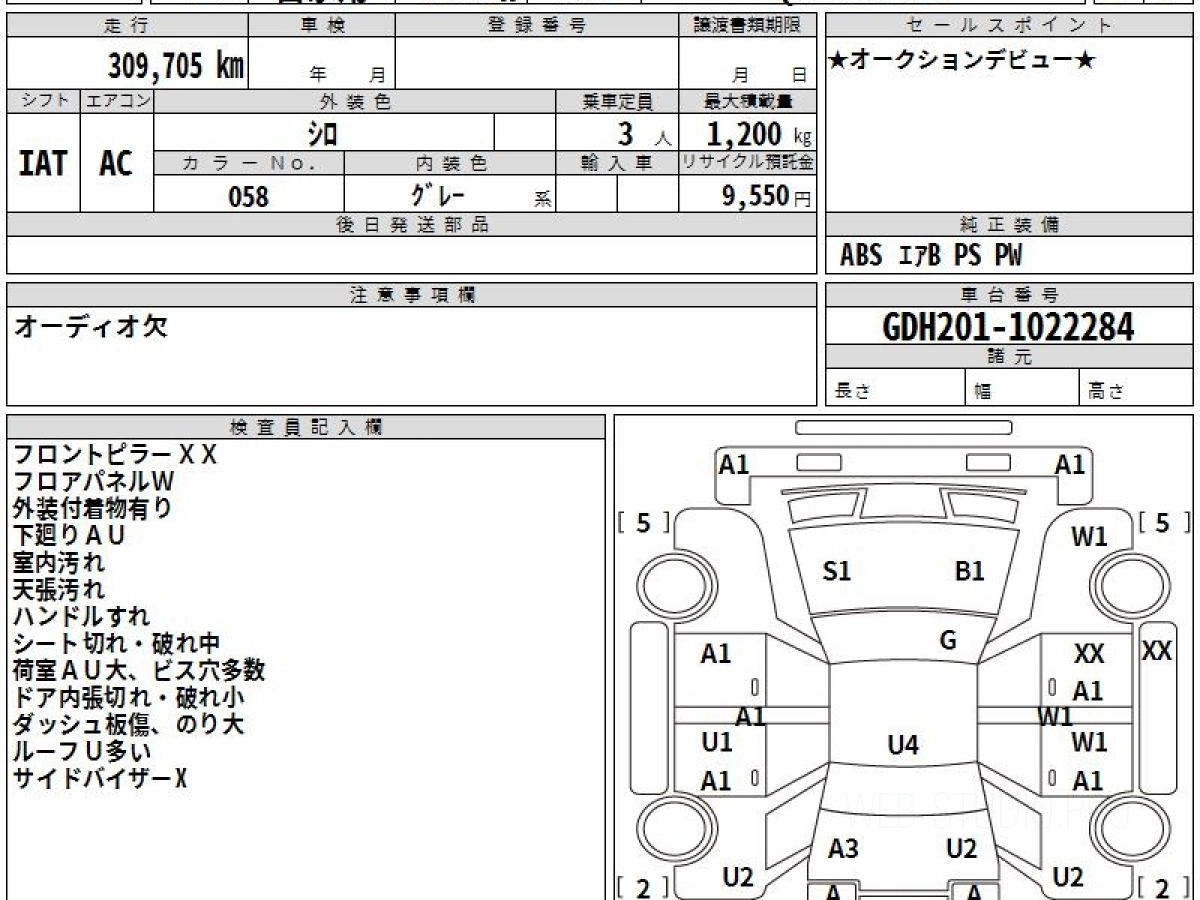
Task: Select the interior color グレー
Action: coord(438,195)
